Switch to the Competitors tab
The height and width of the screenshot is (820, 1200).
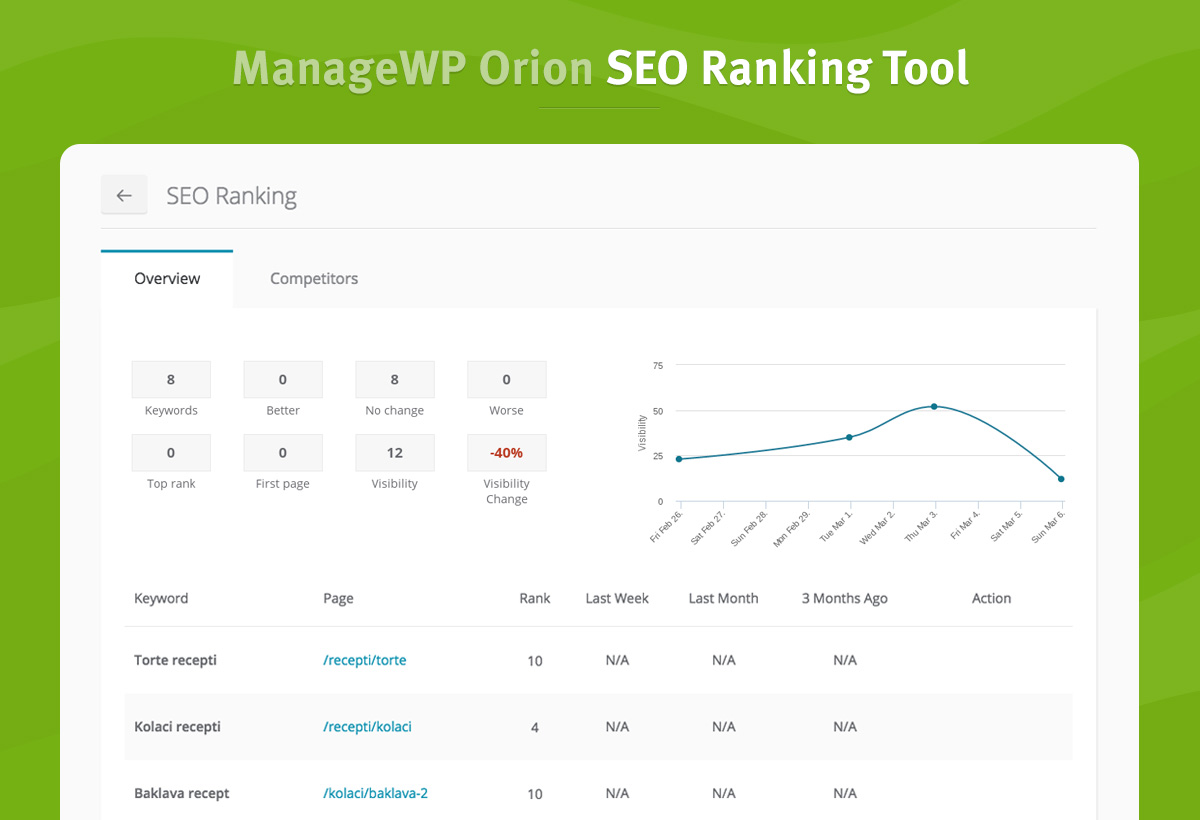point(314,279)
